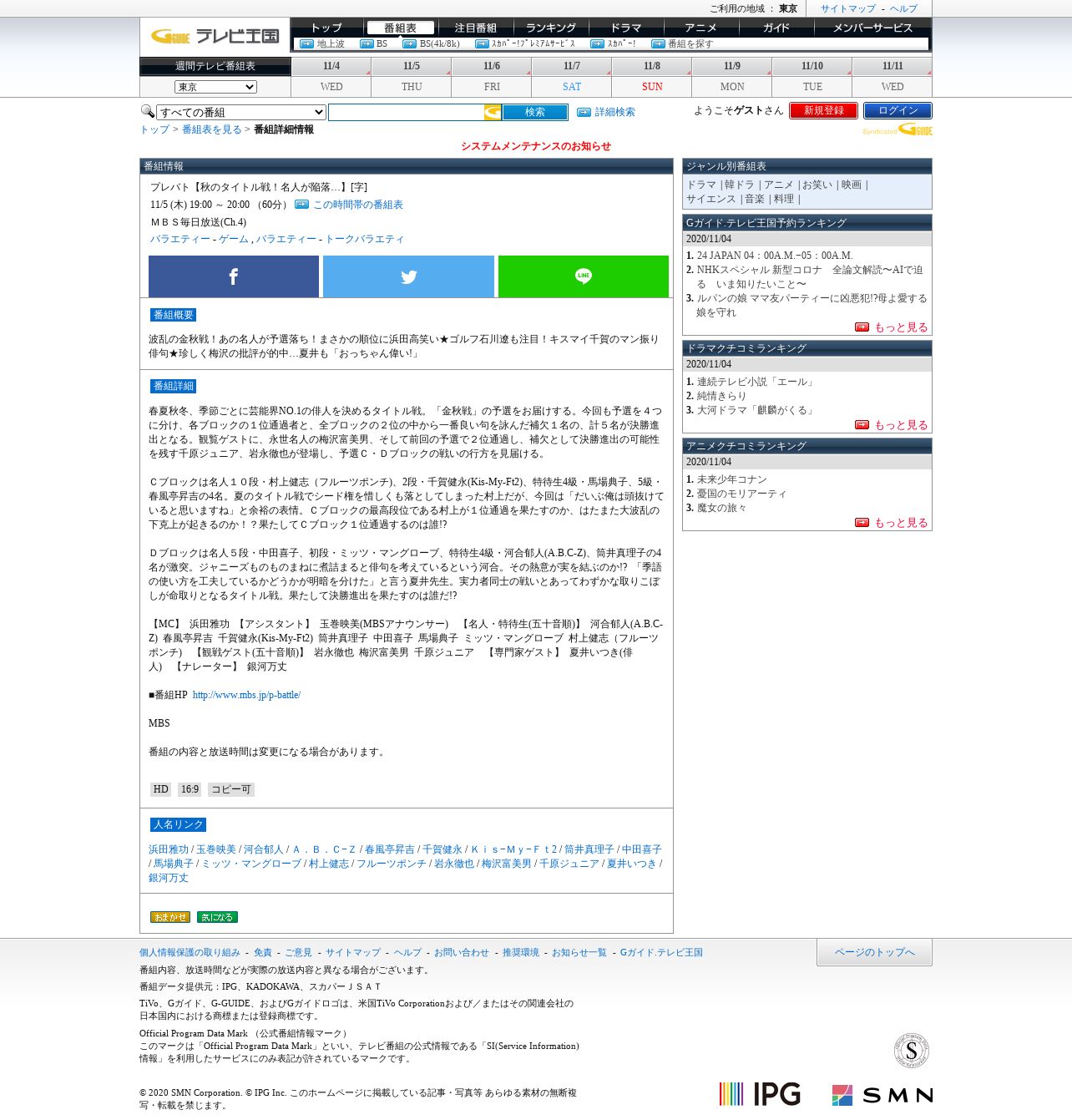Image resolution: width=1072 pixels, height=1120 pixels.
Task: Open 未来少年コナン in anime ranking
Action: [731, 479]
